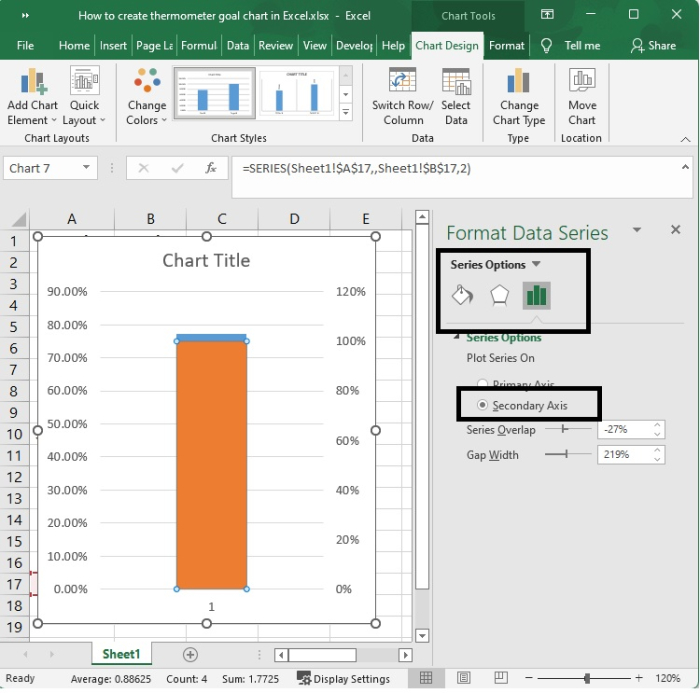Open the File menu
700x693 pixels.
click(x=25, y=46)
